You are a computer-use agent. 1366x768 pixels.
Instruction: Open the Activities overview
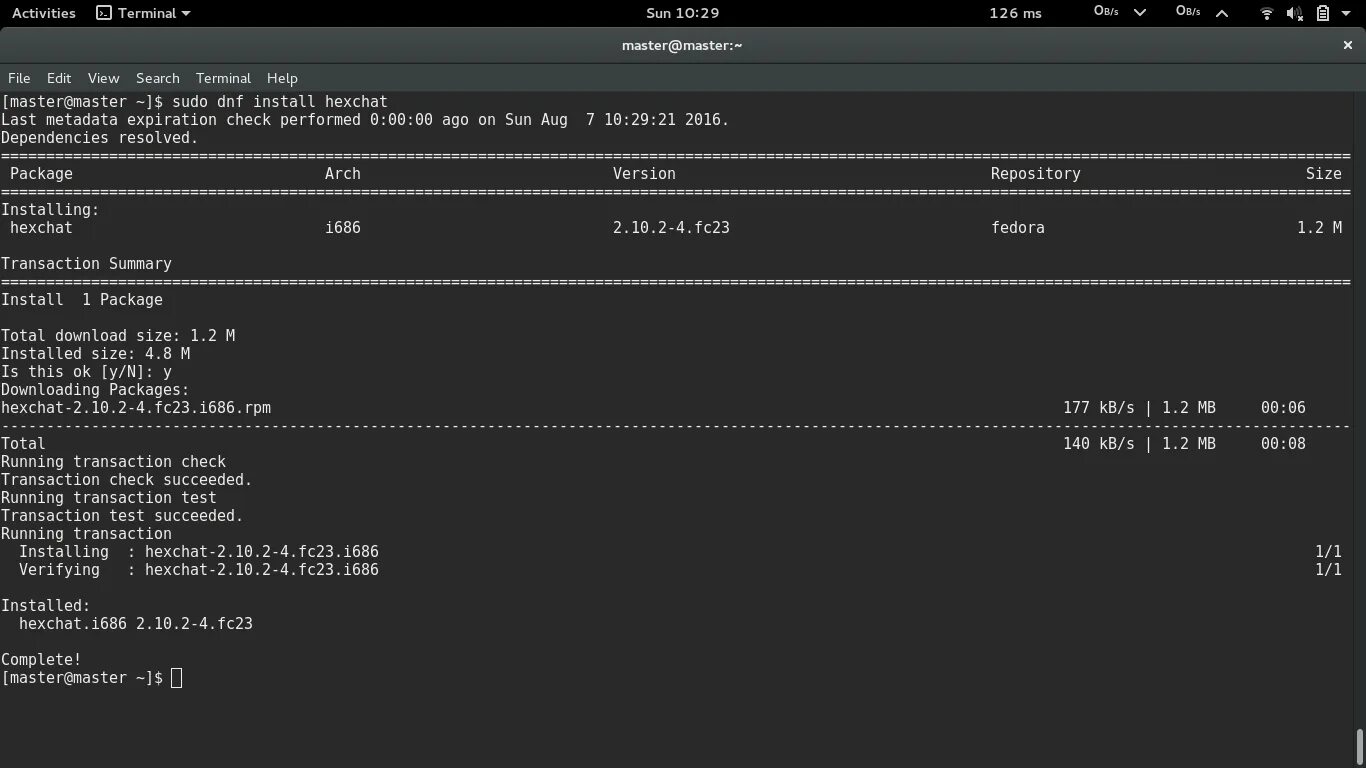click(x=44, y=13)
